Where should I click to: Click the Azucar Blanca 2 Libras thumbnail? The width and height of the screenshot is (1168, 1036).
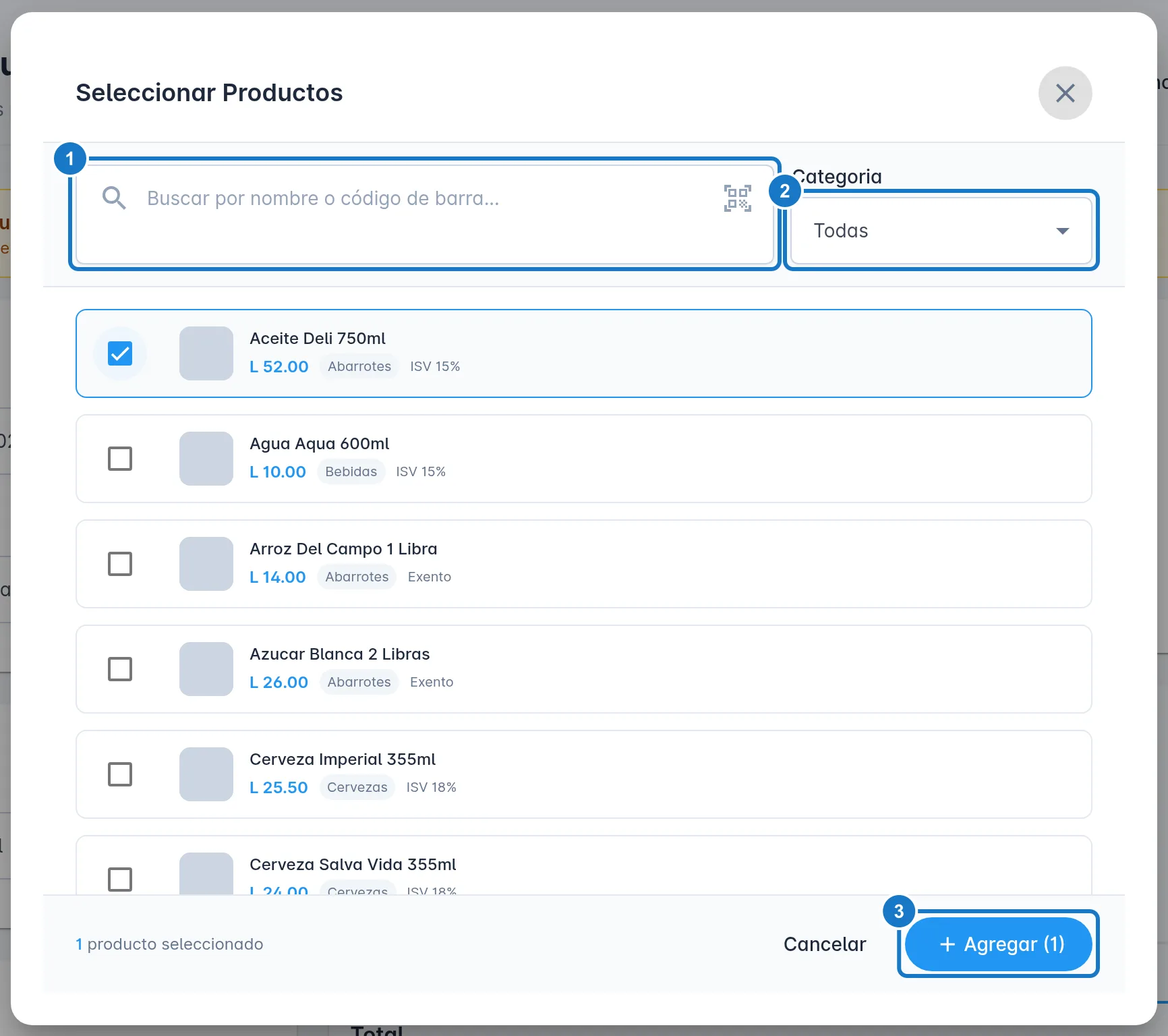tap(206, 669)
